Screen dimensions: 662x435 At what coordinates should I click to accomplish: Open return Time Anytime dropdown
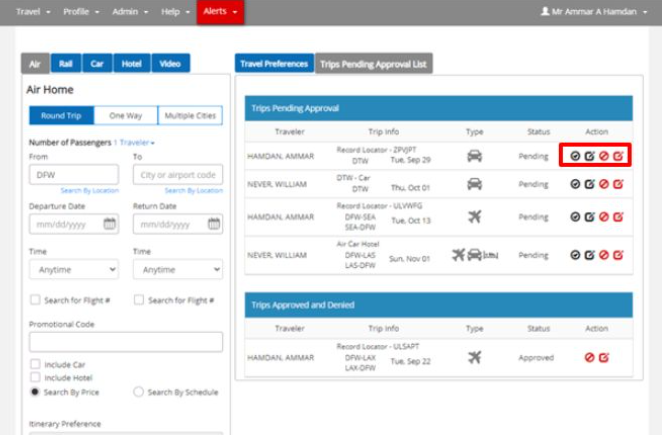click(178, 269)
